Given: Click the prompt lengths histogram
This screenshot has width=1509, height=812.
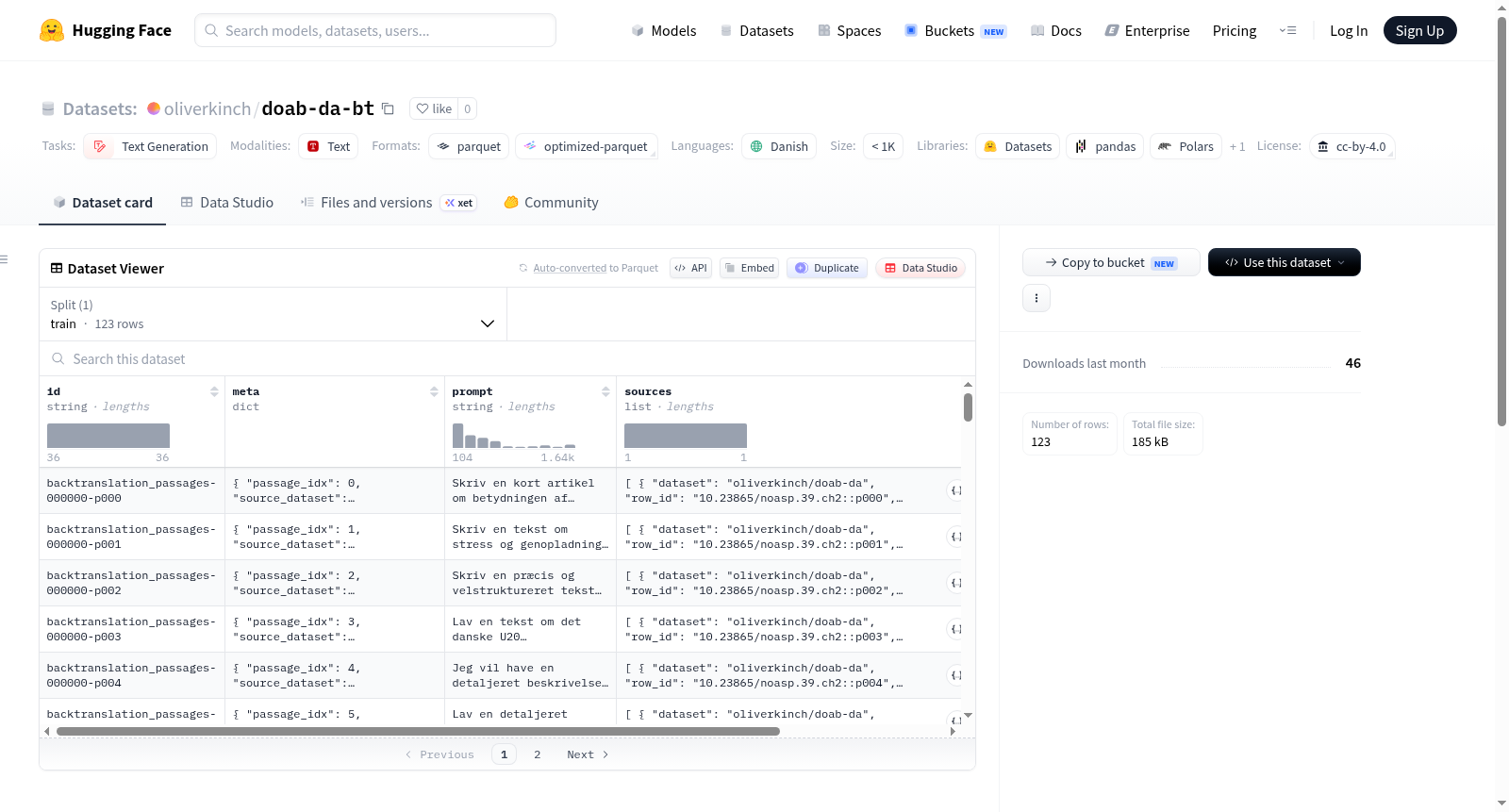Looking at the screenshot, I should pos(514,436).
